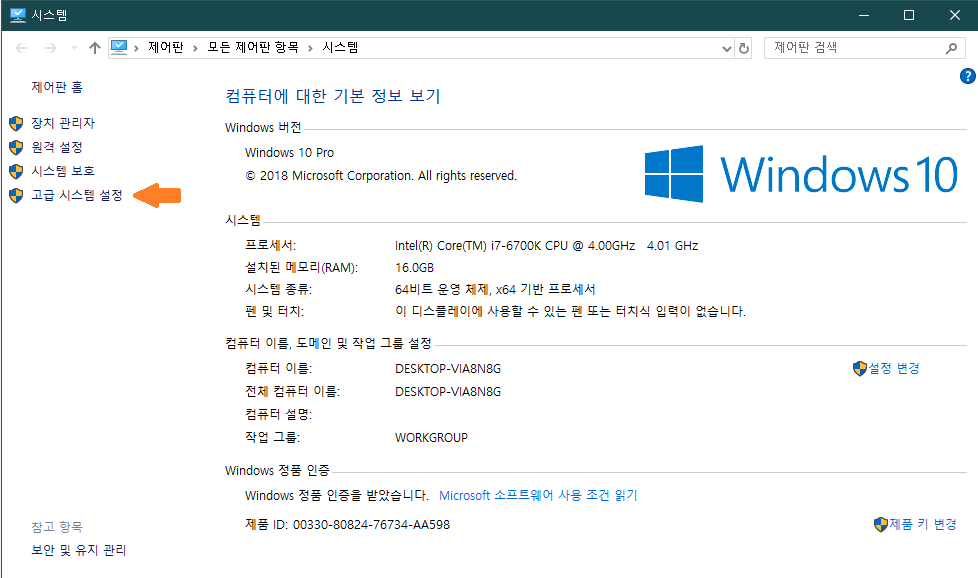Screen dimensions: 978x578
Task: Click the back navigation arrow
Action: point(21,48)
